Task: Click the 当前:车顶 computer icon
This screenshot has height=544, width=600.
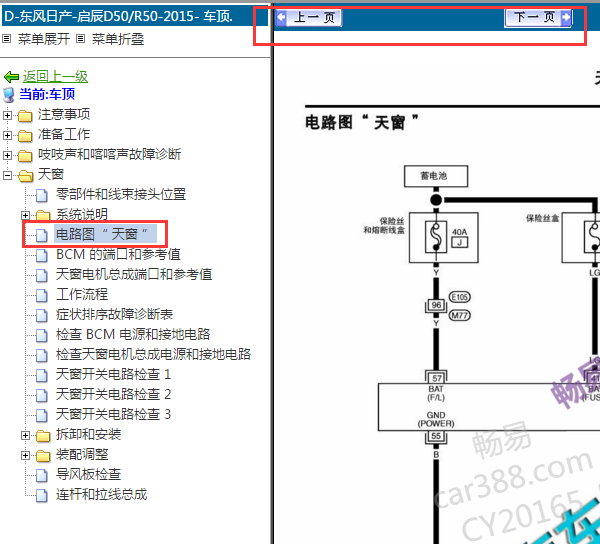Action: pyautogui.click(x=9, y=94)
